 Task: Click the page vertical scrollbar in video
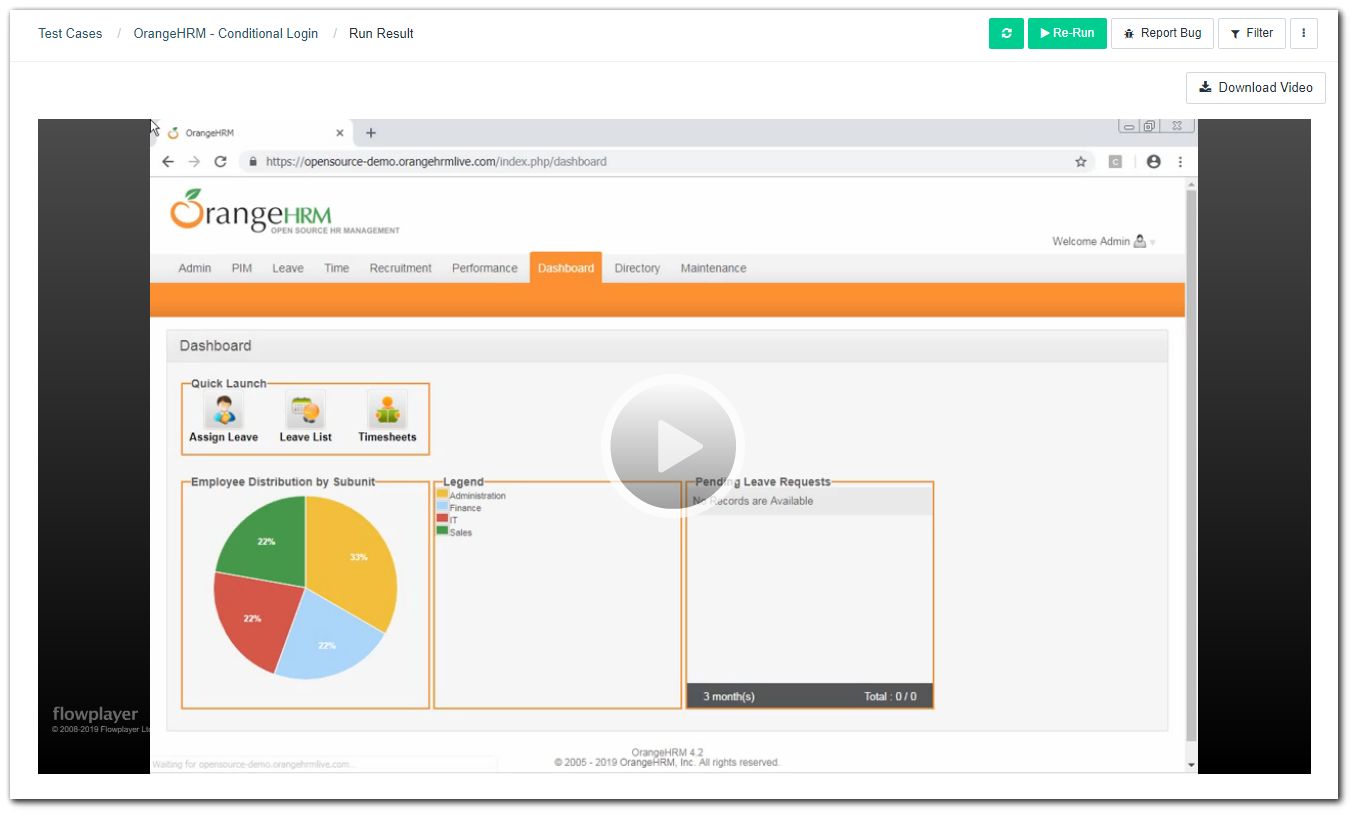point(1191,465)
